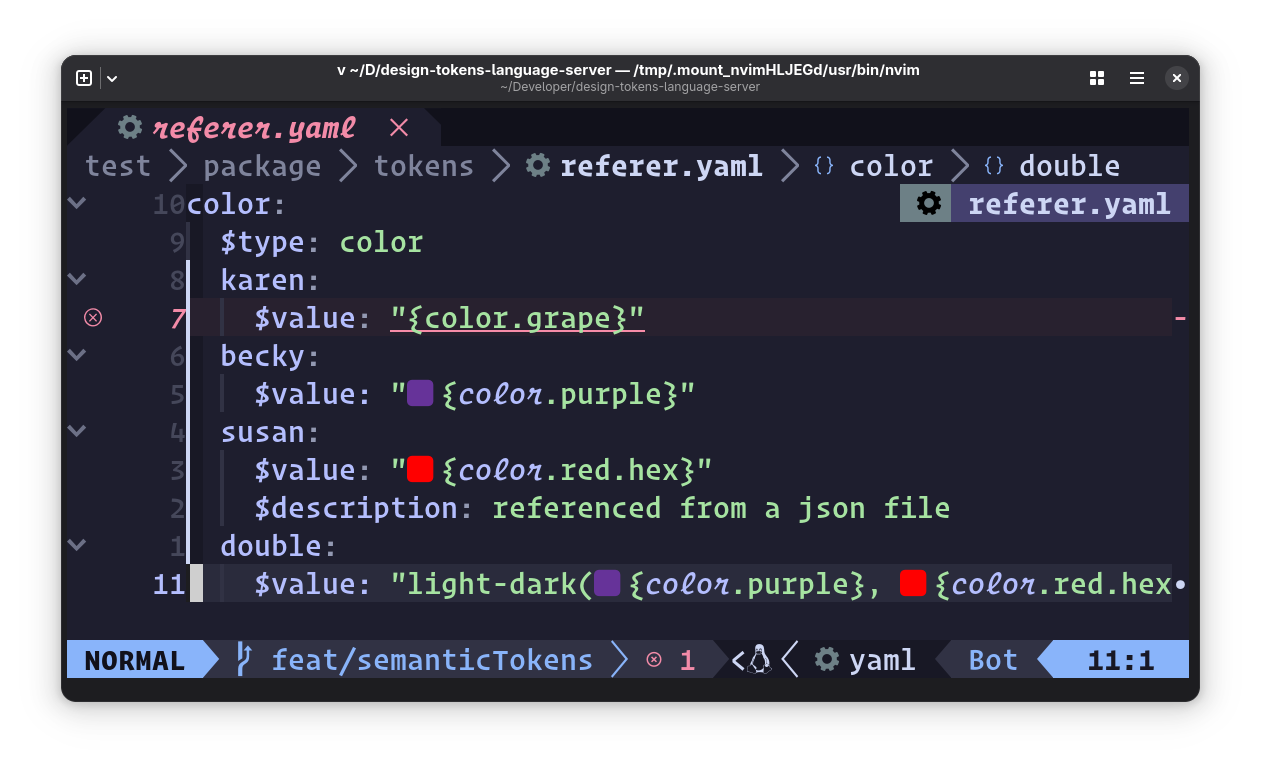Click the yaml filetype gear in the statusline
This screenshot has width=1261, height=769.
pos(826,659)
